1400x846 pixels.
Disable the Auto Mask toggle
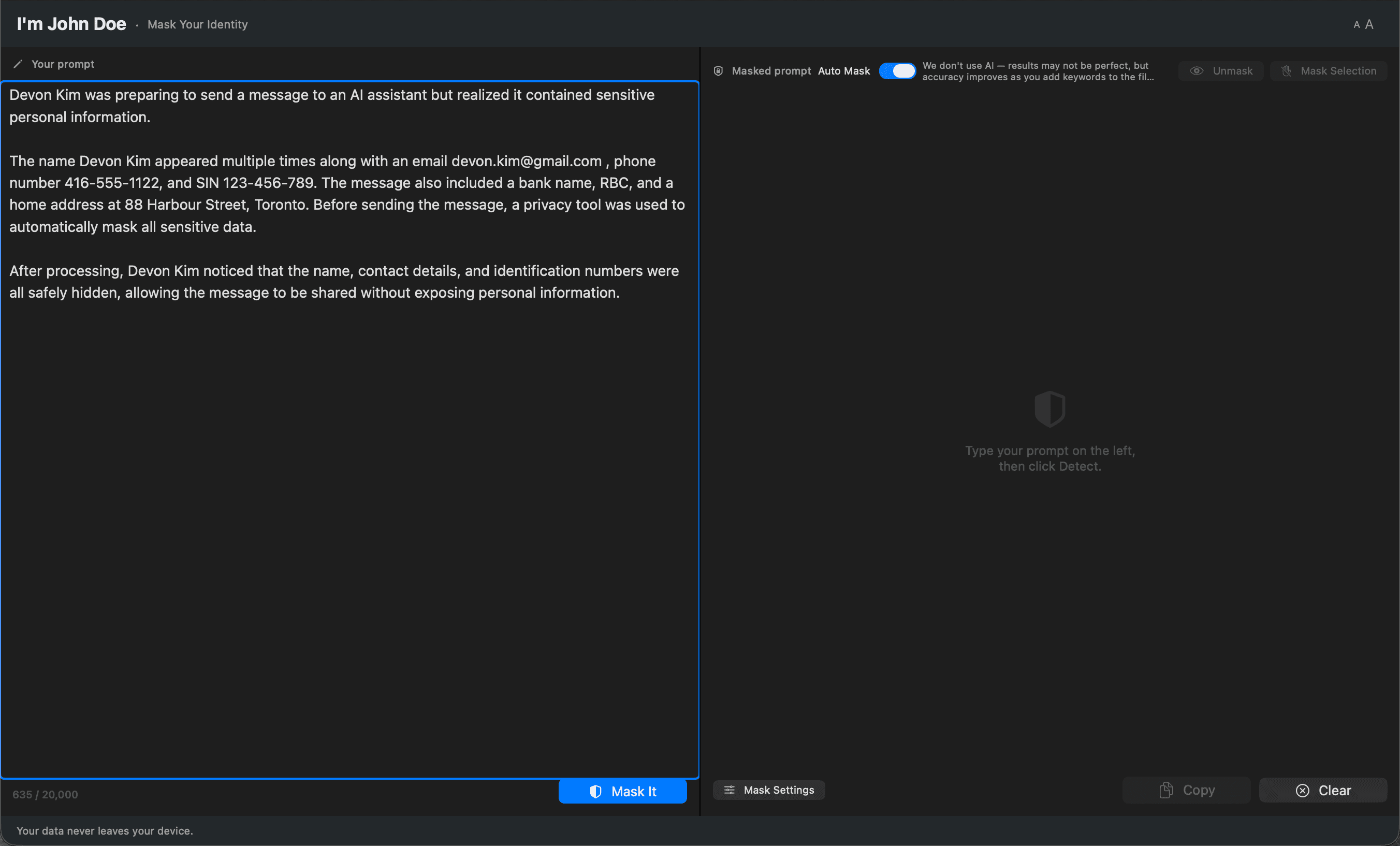point(898,70)
